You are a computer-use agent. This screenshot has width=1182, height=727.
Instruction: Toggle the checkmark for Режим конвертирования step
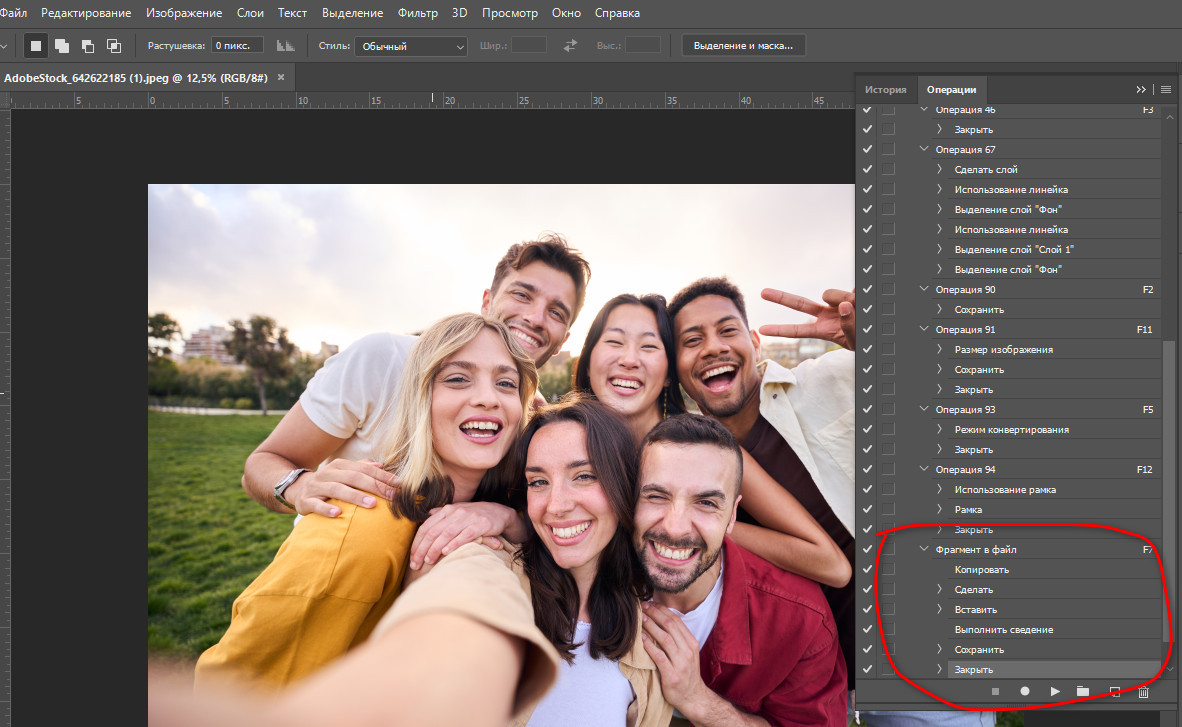click(868, 429)
